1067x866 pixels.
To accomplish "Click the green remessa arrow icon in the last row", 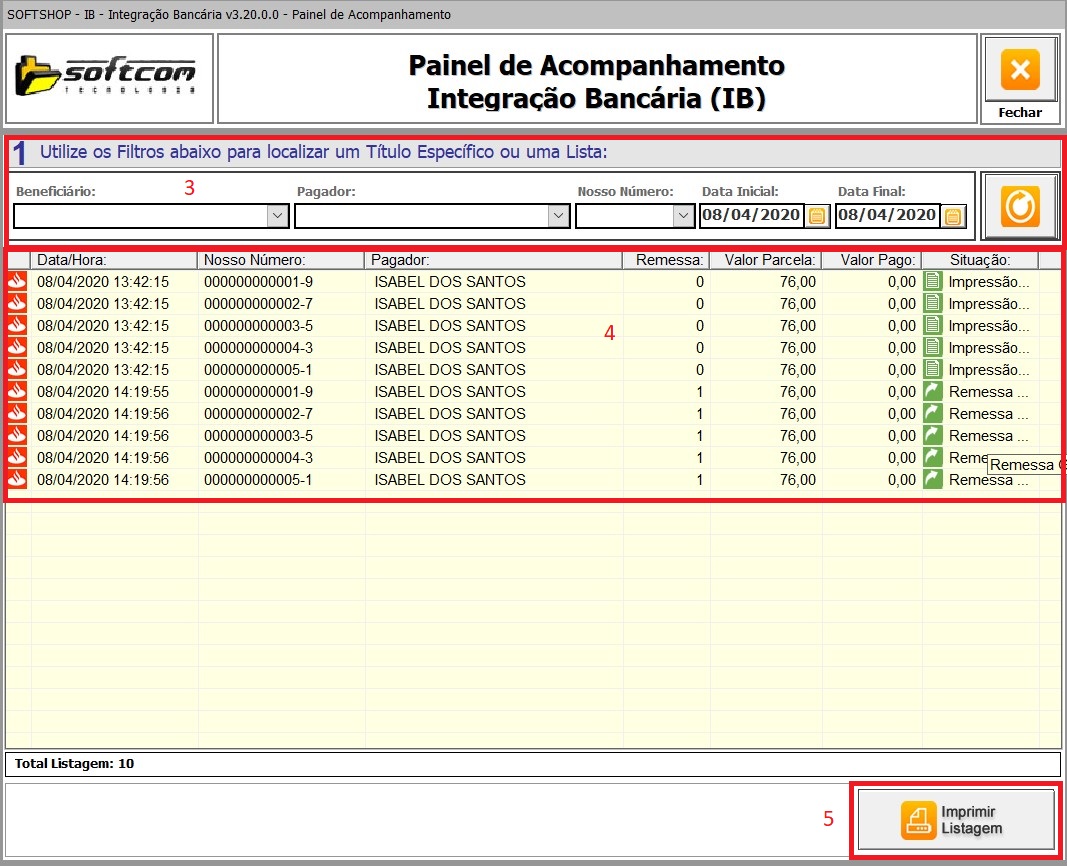I will click(x=933, y=479).
